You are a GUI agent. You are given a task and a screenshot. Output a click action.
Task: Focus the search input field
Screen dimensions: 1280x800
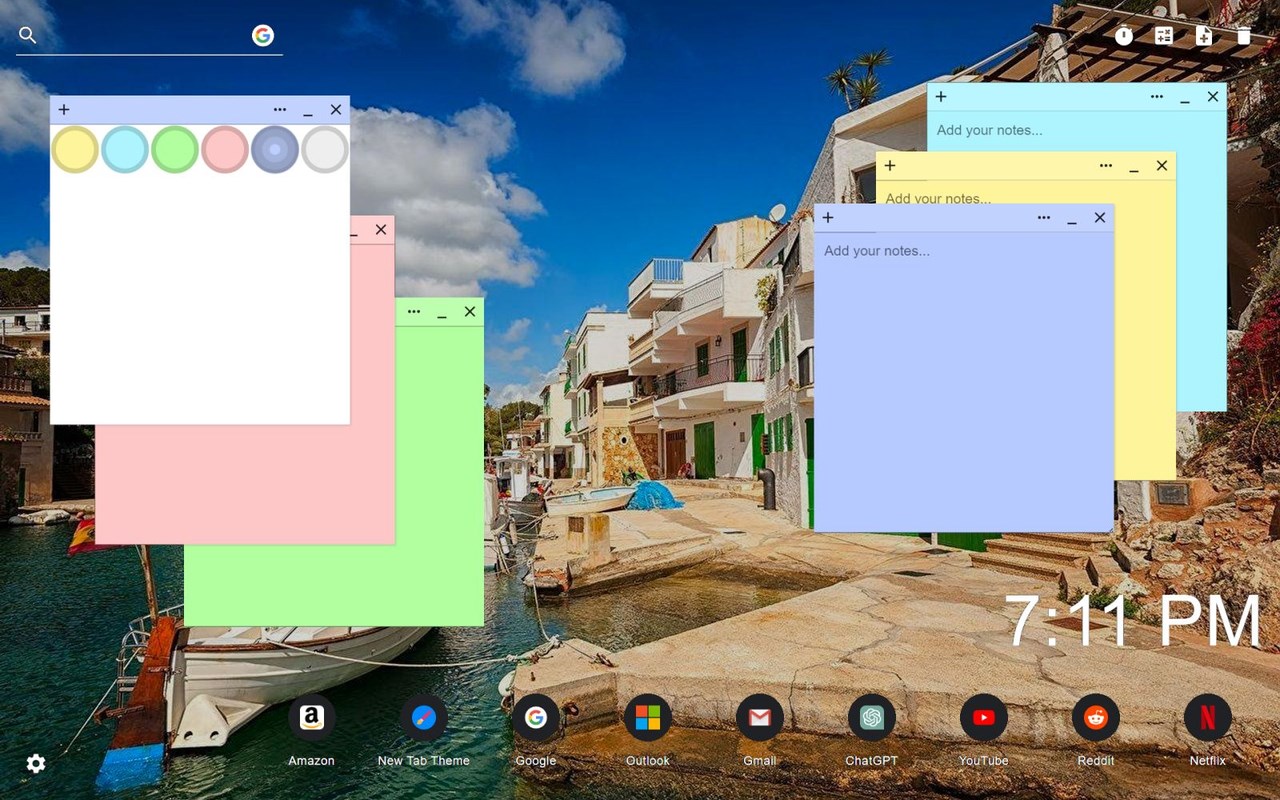[145, 36]
